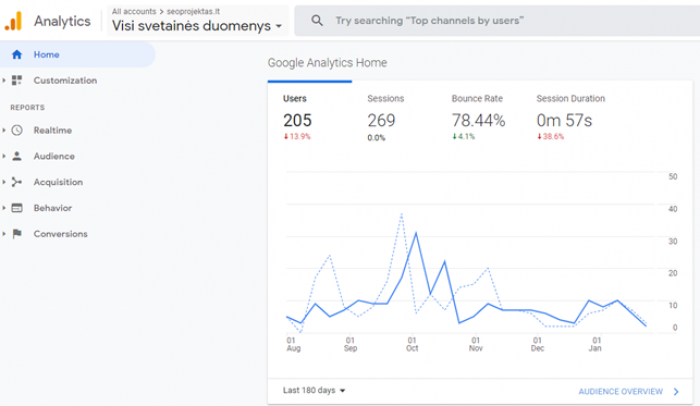Click the search magnifier icon
700x406 pixels.
point(317,21)
